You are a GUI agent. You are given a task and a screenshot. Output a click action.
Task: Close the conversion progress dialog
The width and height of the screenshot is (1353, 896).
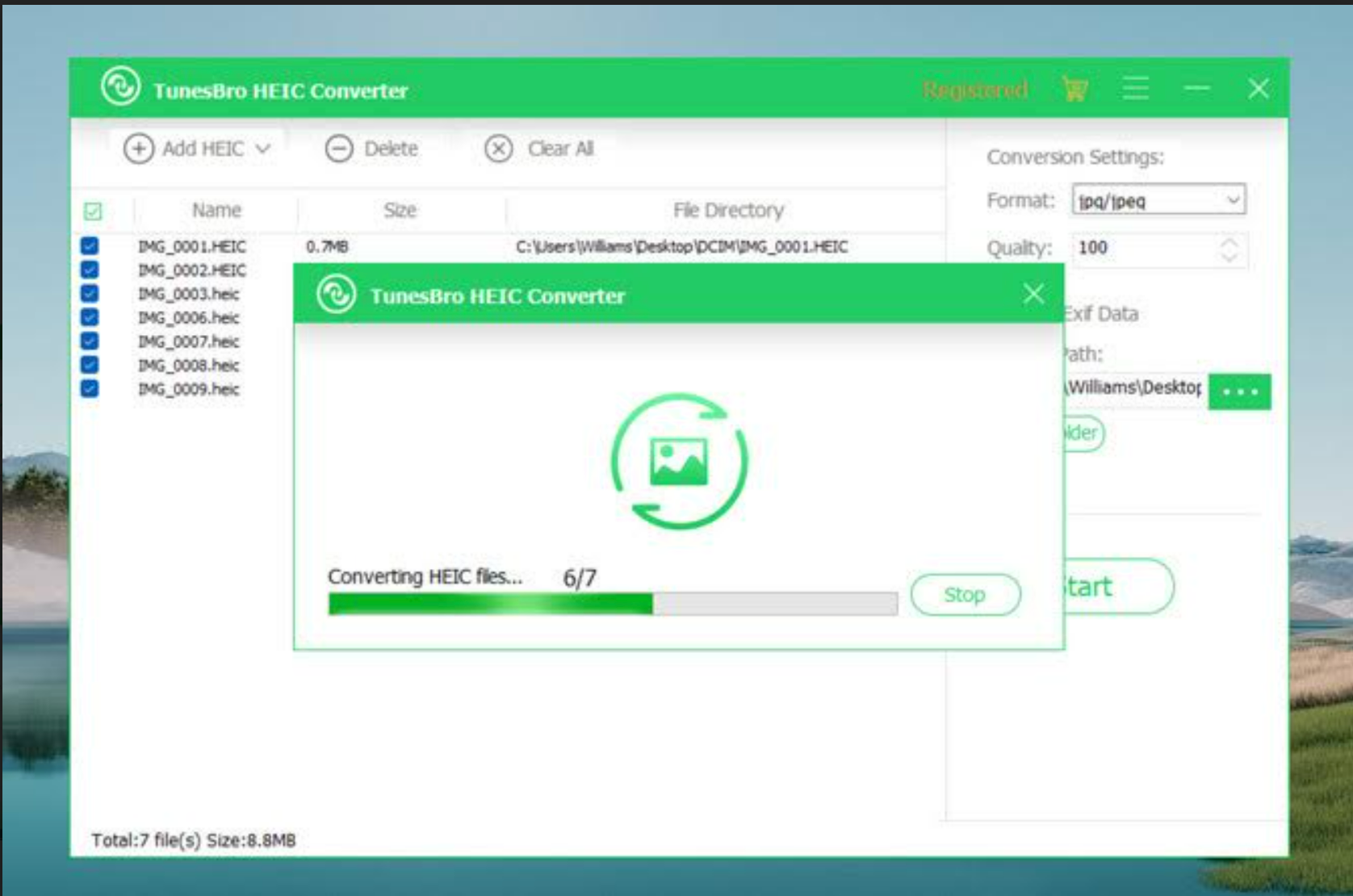1033,294
